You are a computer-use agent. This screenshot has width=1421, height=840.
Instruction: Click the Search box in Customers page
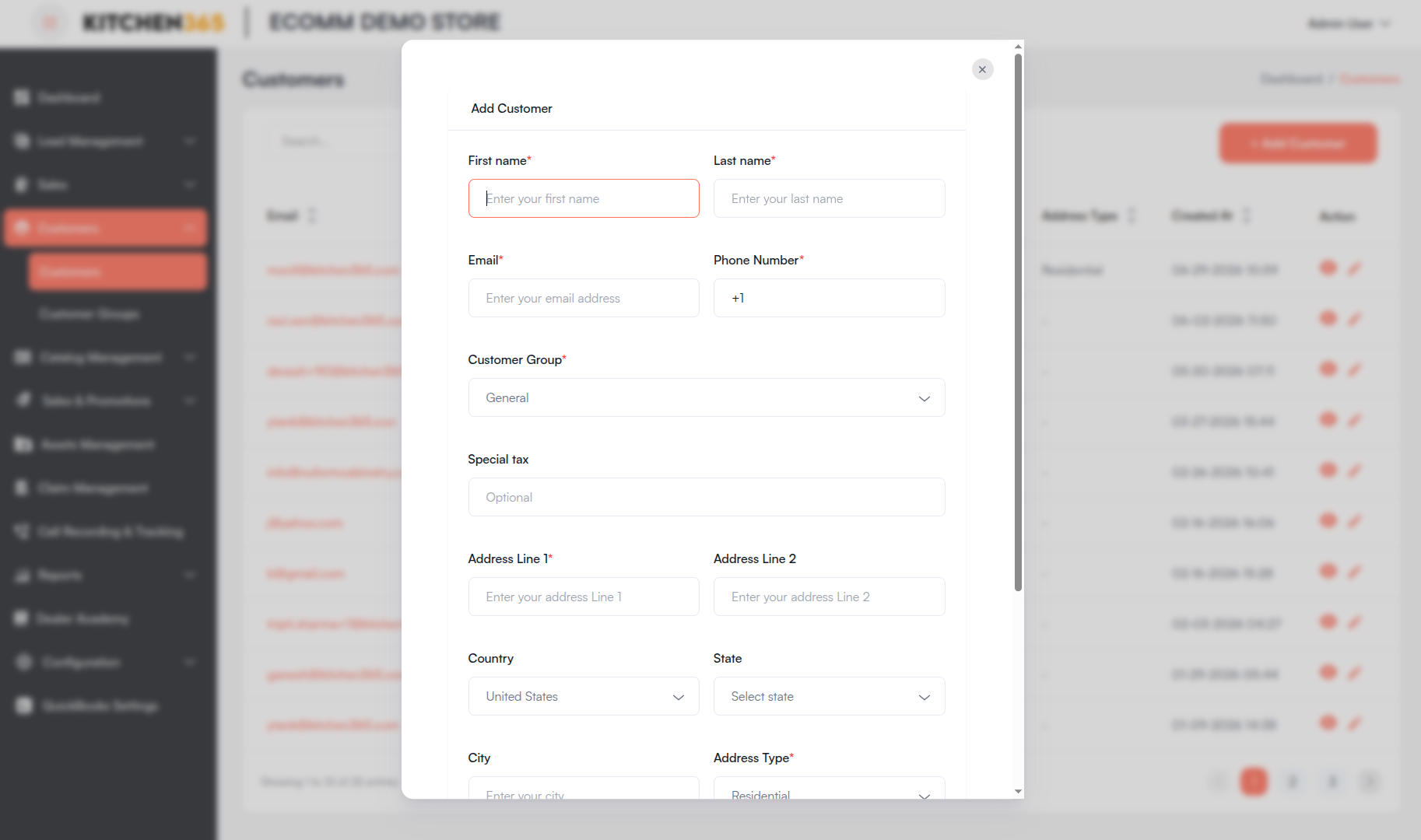tap(335, 141)
